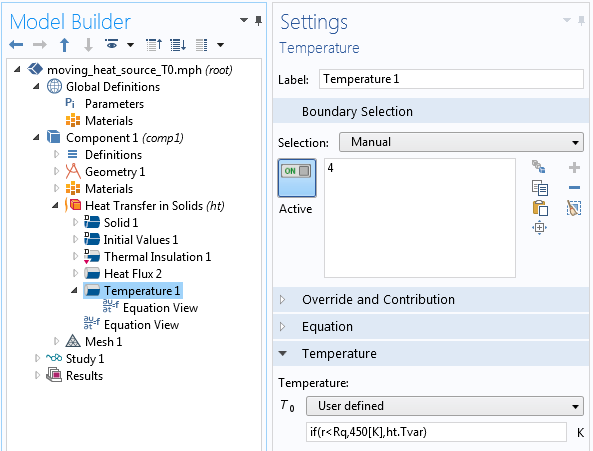The image size is (593, 451).
Task: Click the Show eye icon in toolbar
Action: pos(112,45)
